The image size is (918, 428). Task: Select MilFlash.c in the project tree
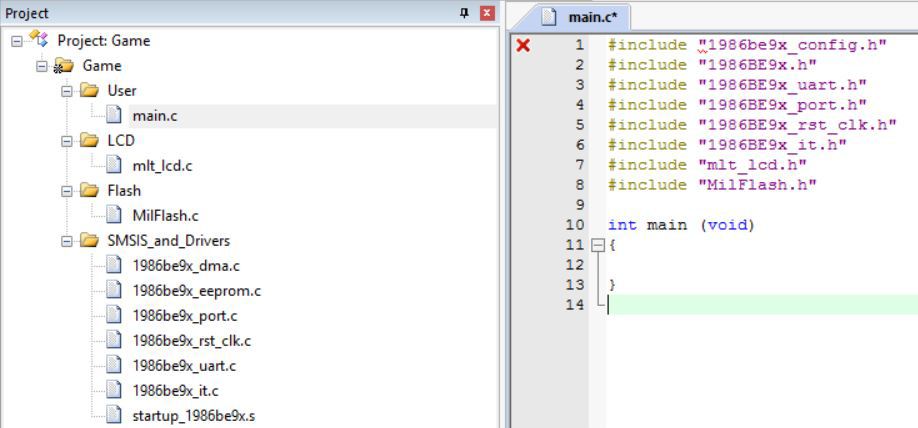tap(165, 216)
